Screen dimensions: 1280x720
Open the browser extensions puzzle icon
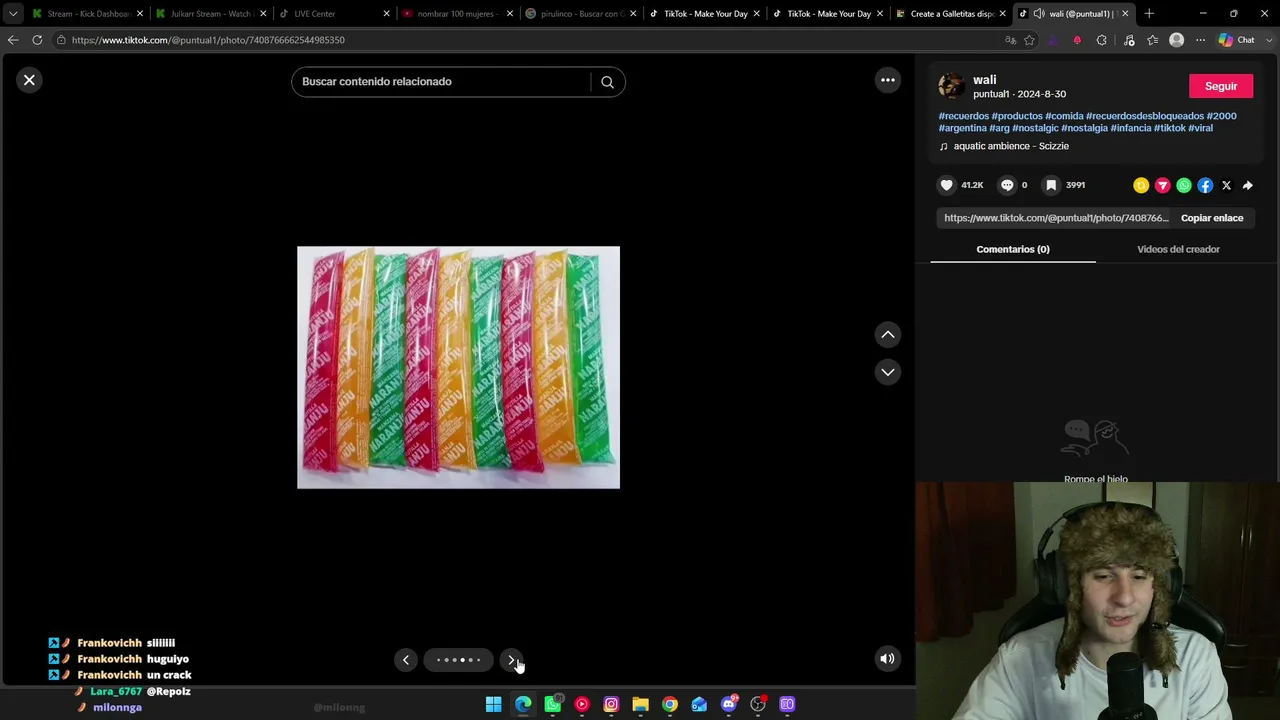click(x=1102, y=40)
